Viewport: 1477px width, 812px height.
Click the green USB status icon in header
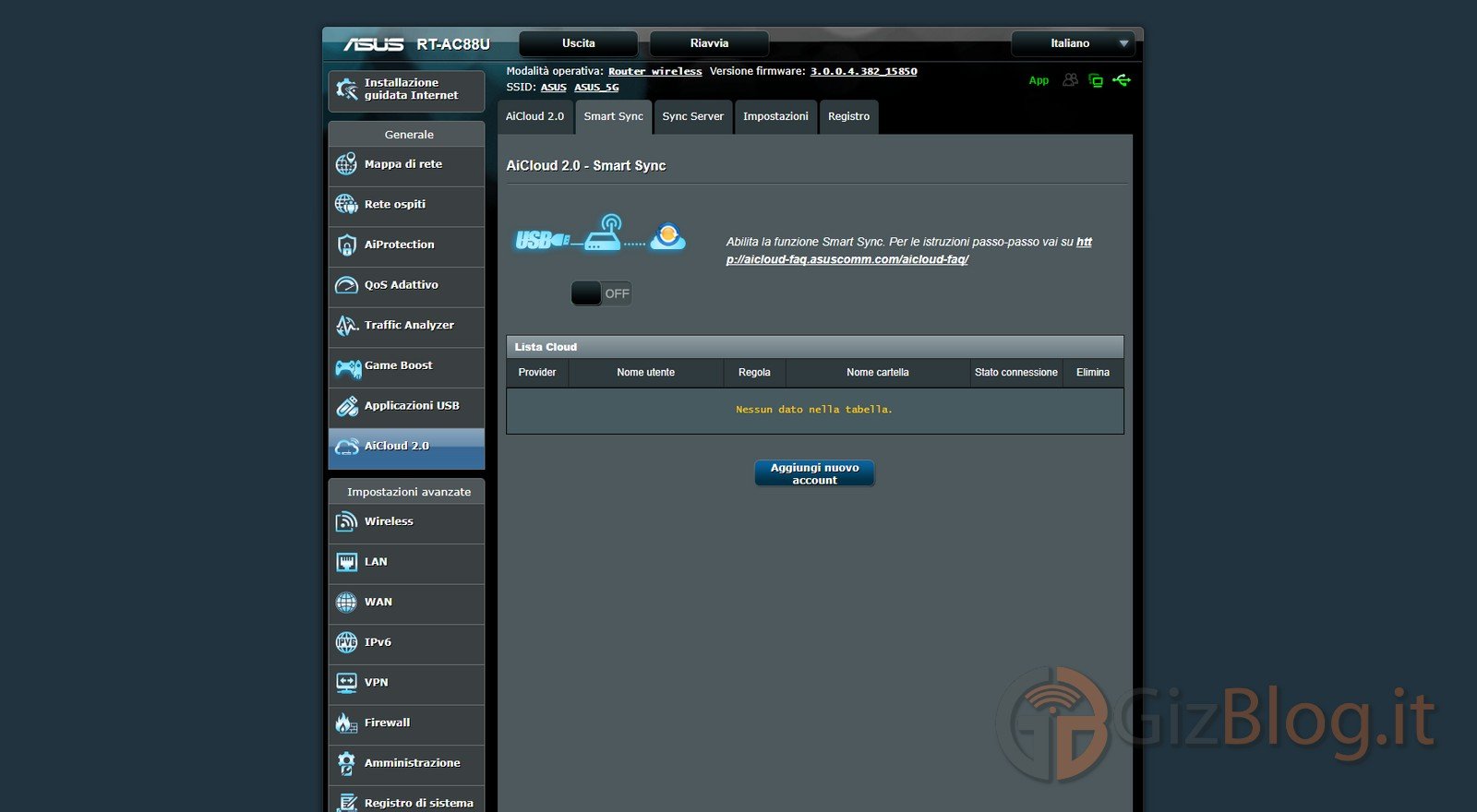1122,80
